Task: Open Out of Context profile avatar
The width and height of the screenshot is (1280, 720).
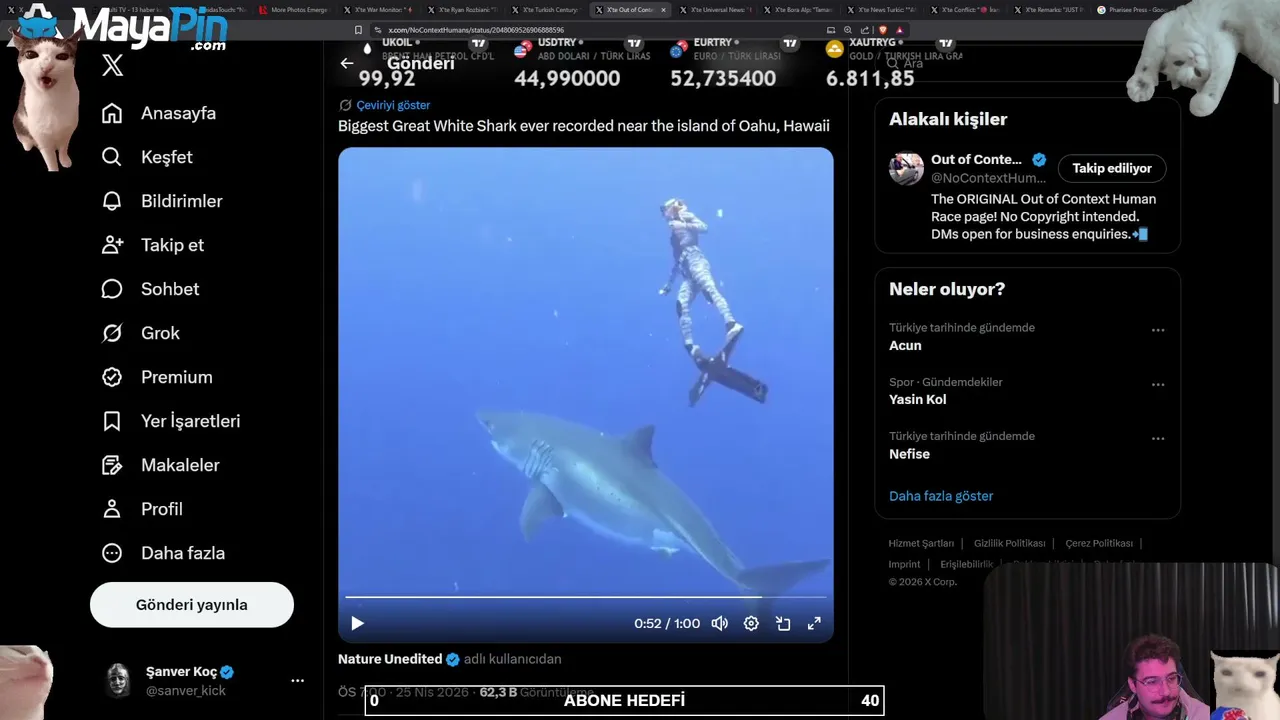Action: (907, 168)
